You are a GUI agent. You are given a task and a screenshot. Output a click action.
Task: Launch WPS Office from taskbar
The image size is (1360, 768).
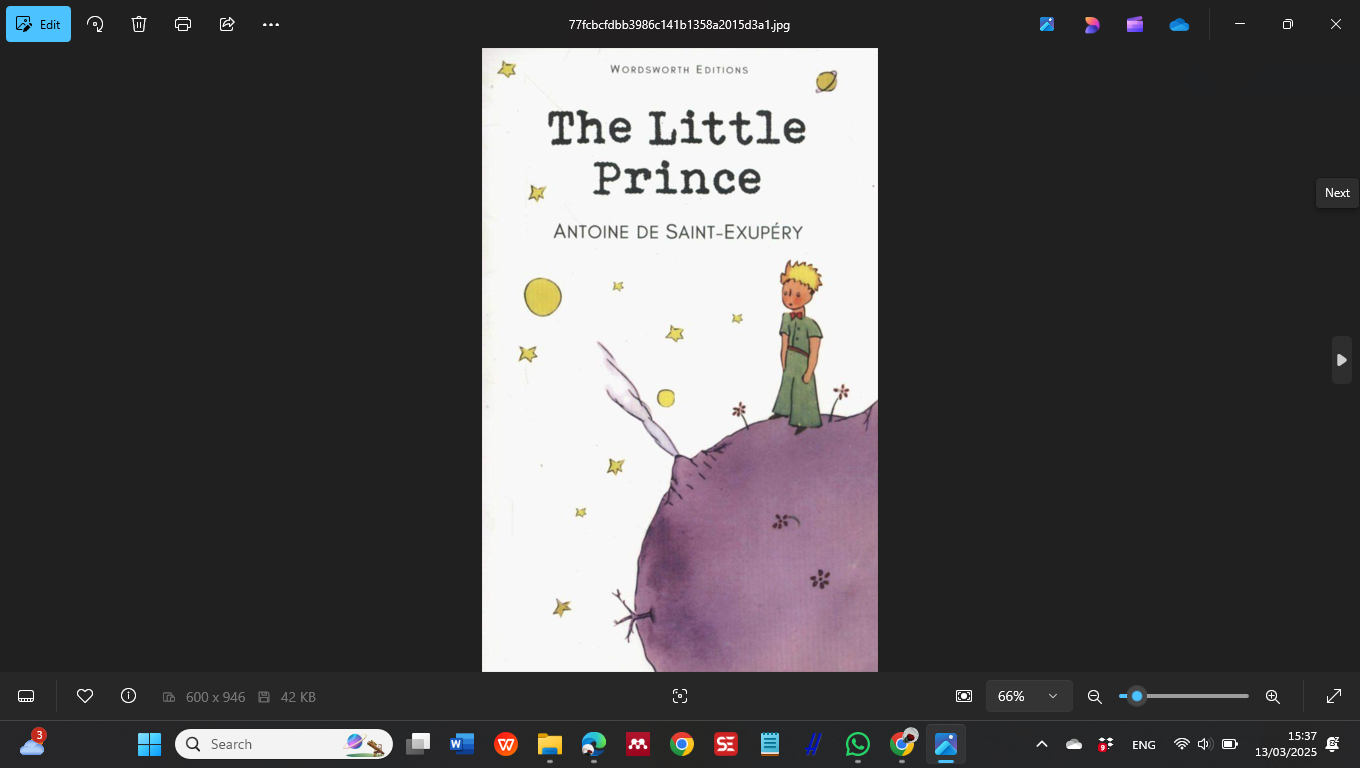(x=506, y=744)
